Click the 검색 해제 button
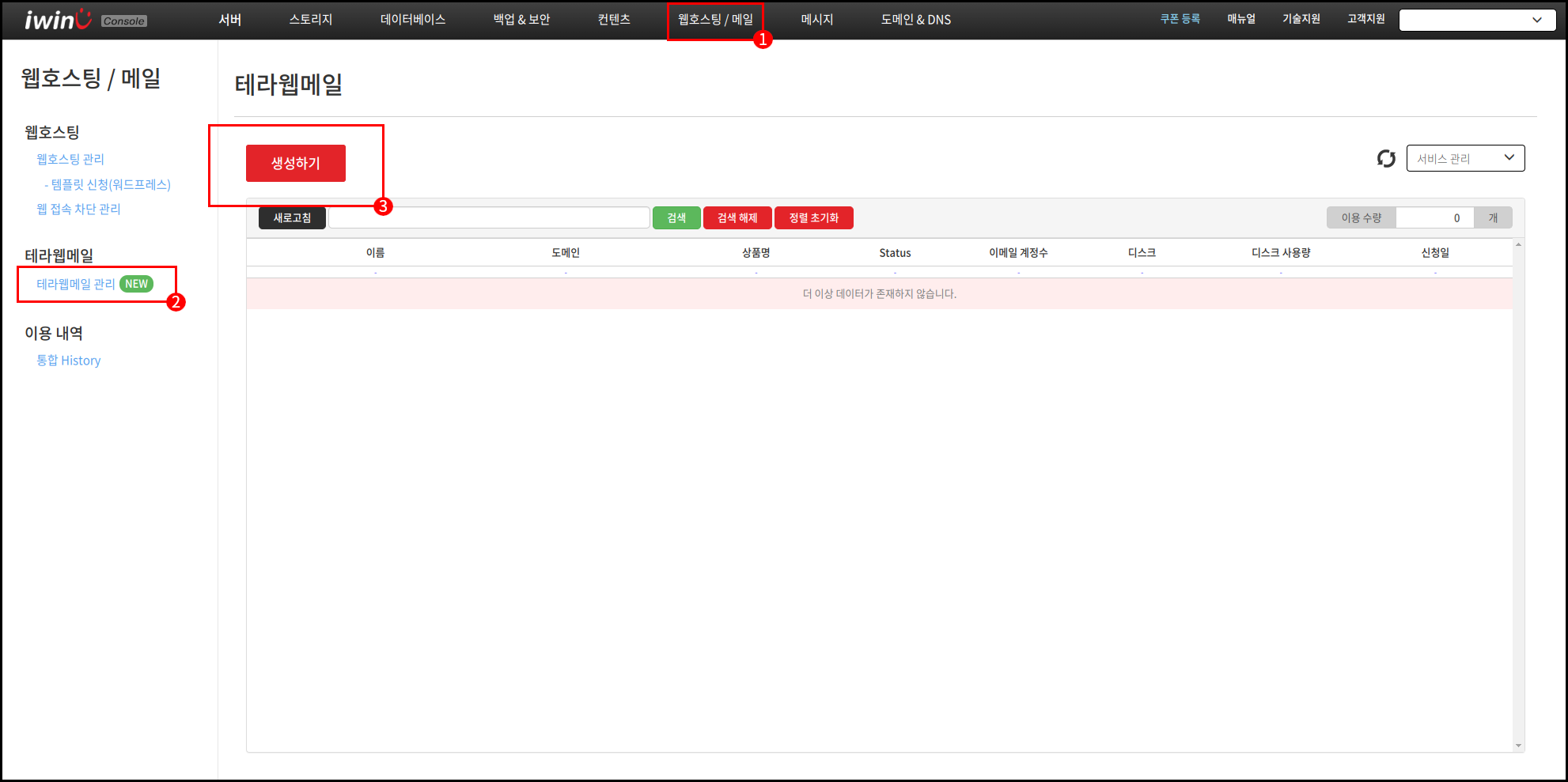This screenshot has width=1568, height=782. pos(737,217)
